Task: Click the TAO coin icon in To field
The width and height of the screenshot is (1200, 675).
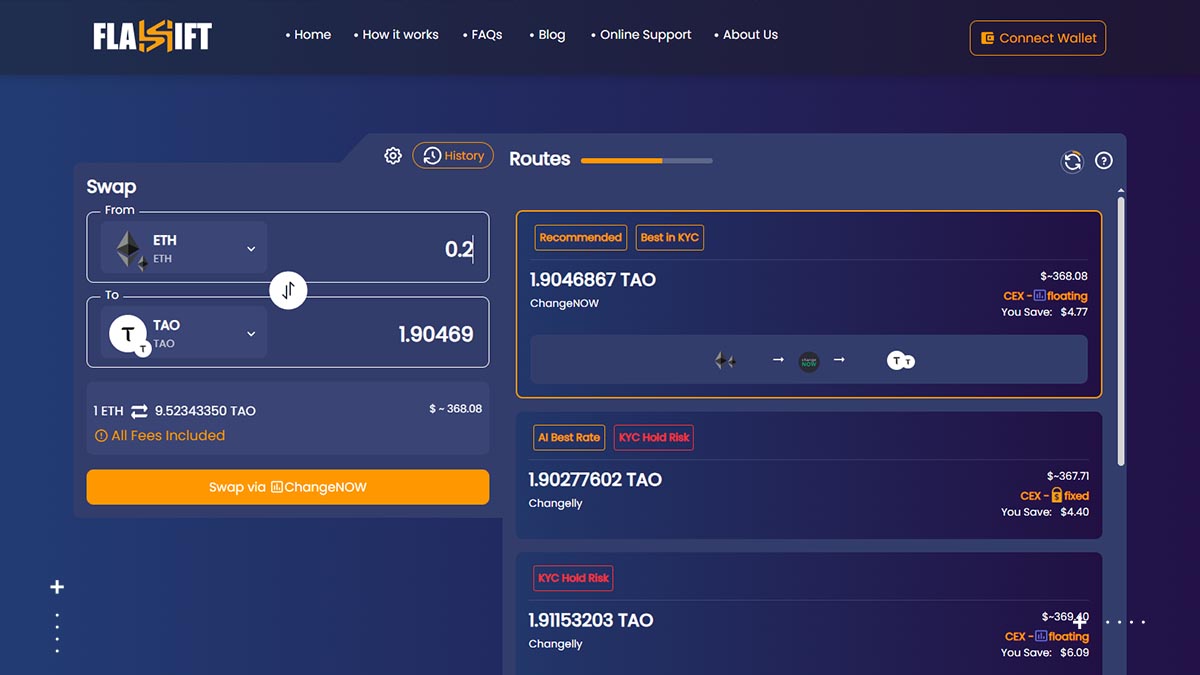Action: click(x=130, y=335)
